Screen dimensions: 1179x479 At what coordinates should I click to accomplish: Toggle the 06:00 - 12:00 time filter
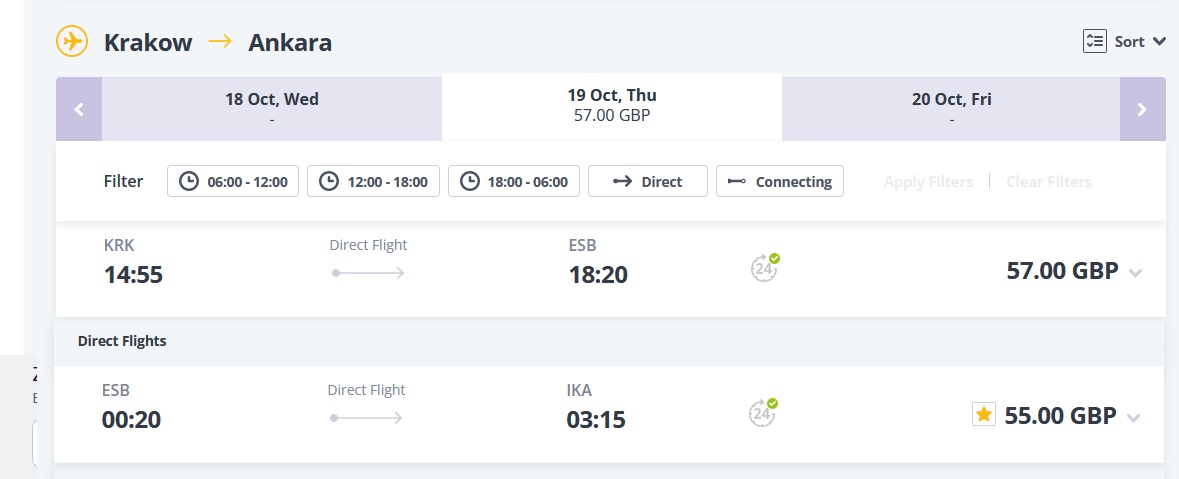[233, 181]
